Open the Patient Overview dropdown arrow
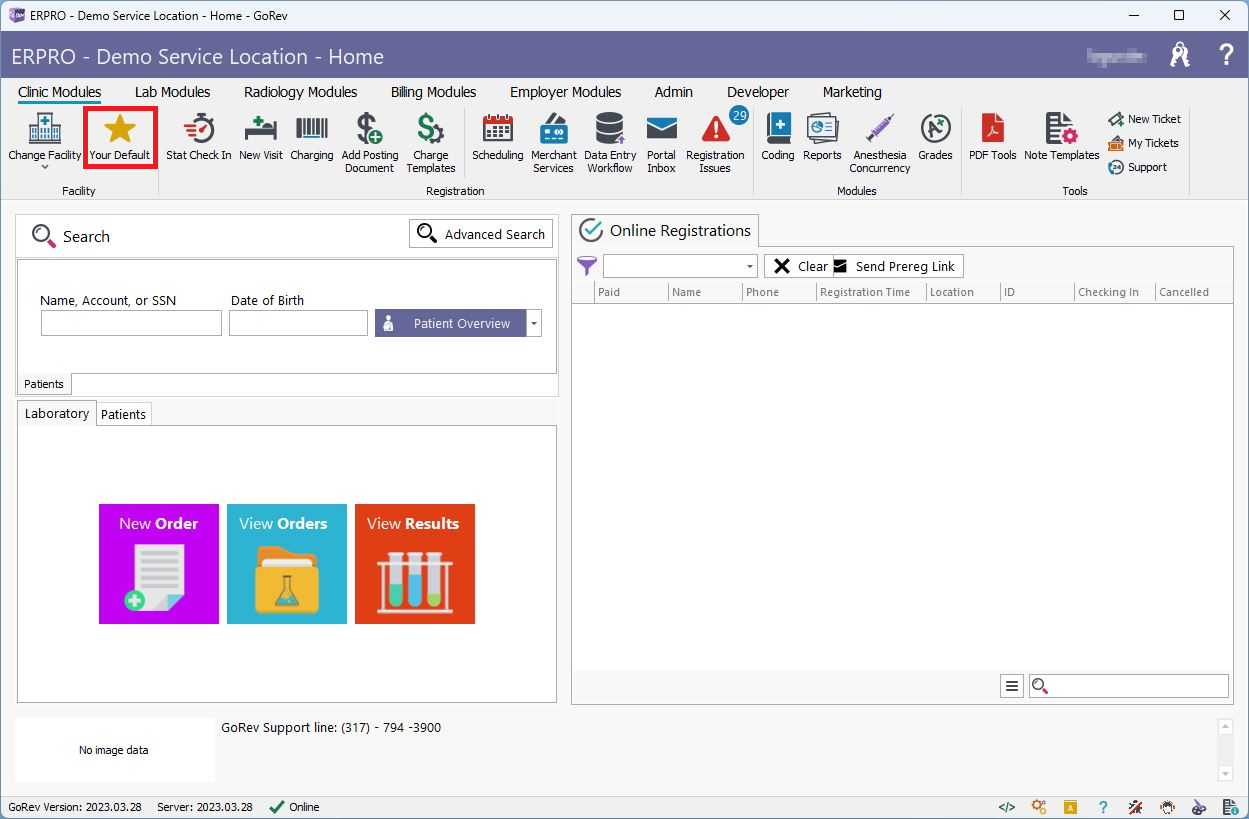1249x819 pixels. tap(534, 323)
